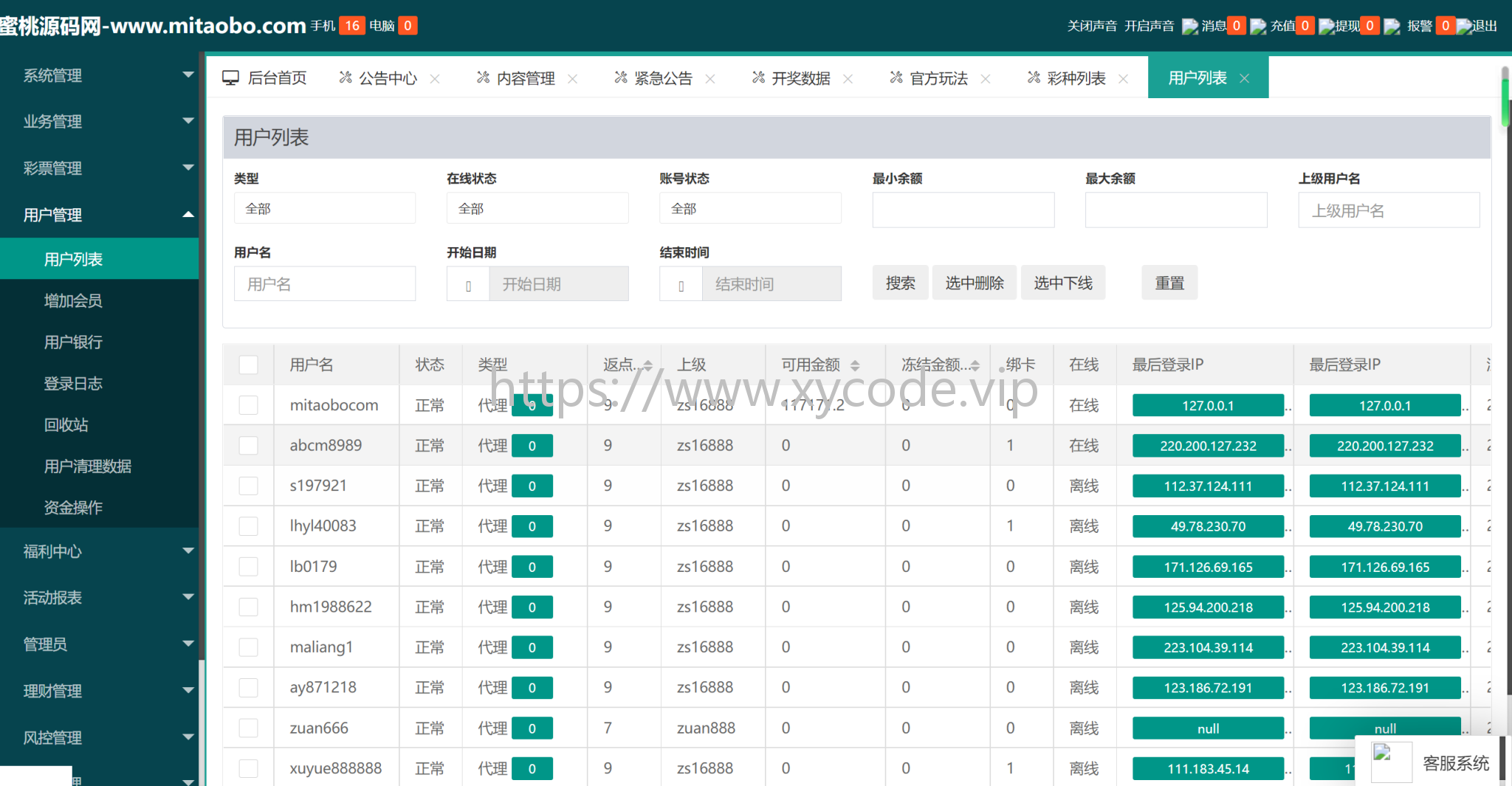Click the 退出 logout link
Screen dimensions: 1512x786
[1485, 26]
